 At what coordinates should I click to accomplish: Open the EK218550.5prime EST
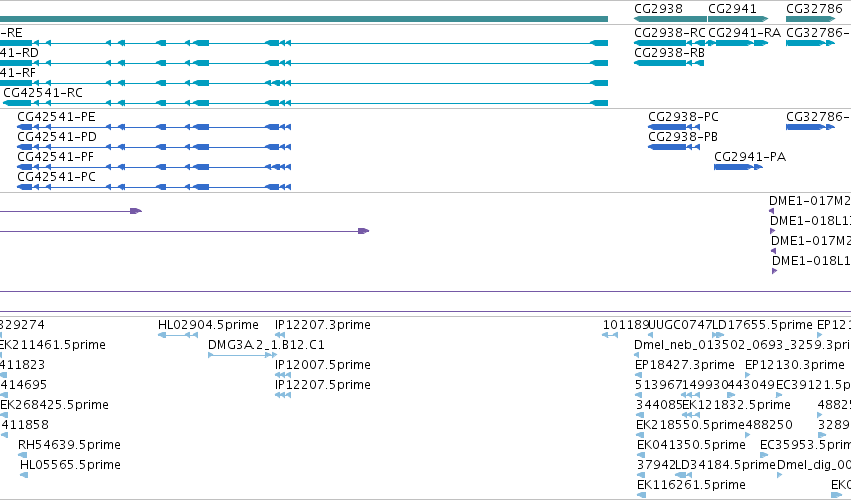point(690,425)
